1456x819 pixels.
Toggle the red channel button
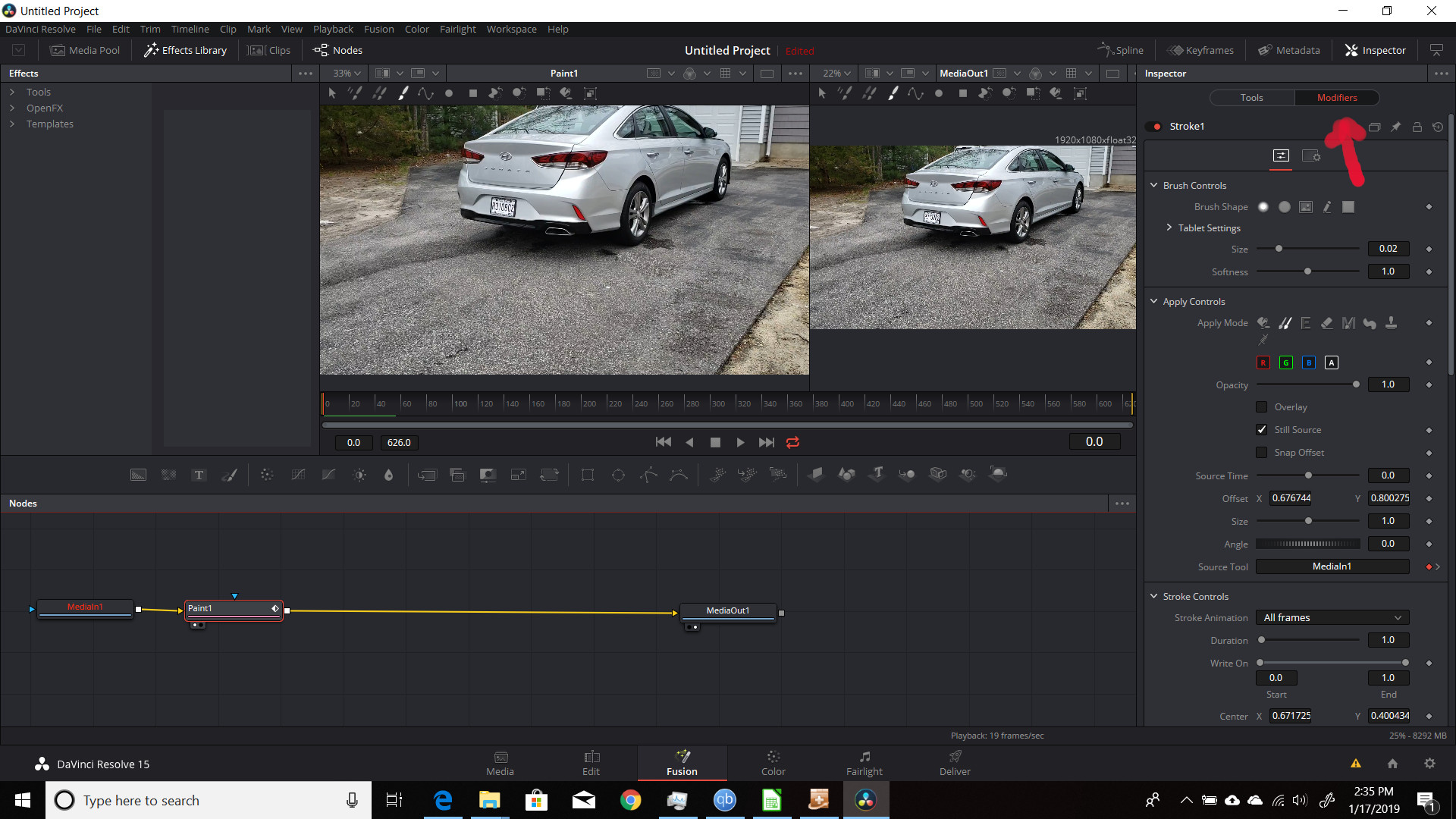coord(1263,363)
